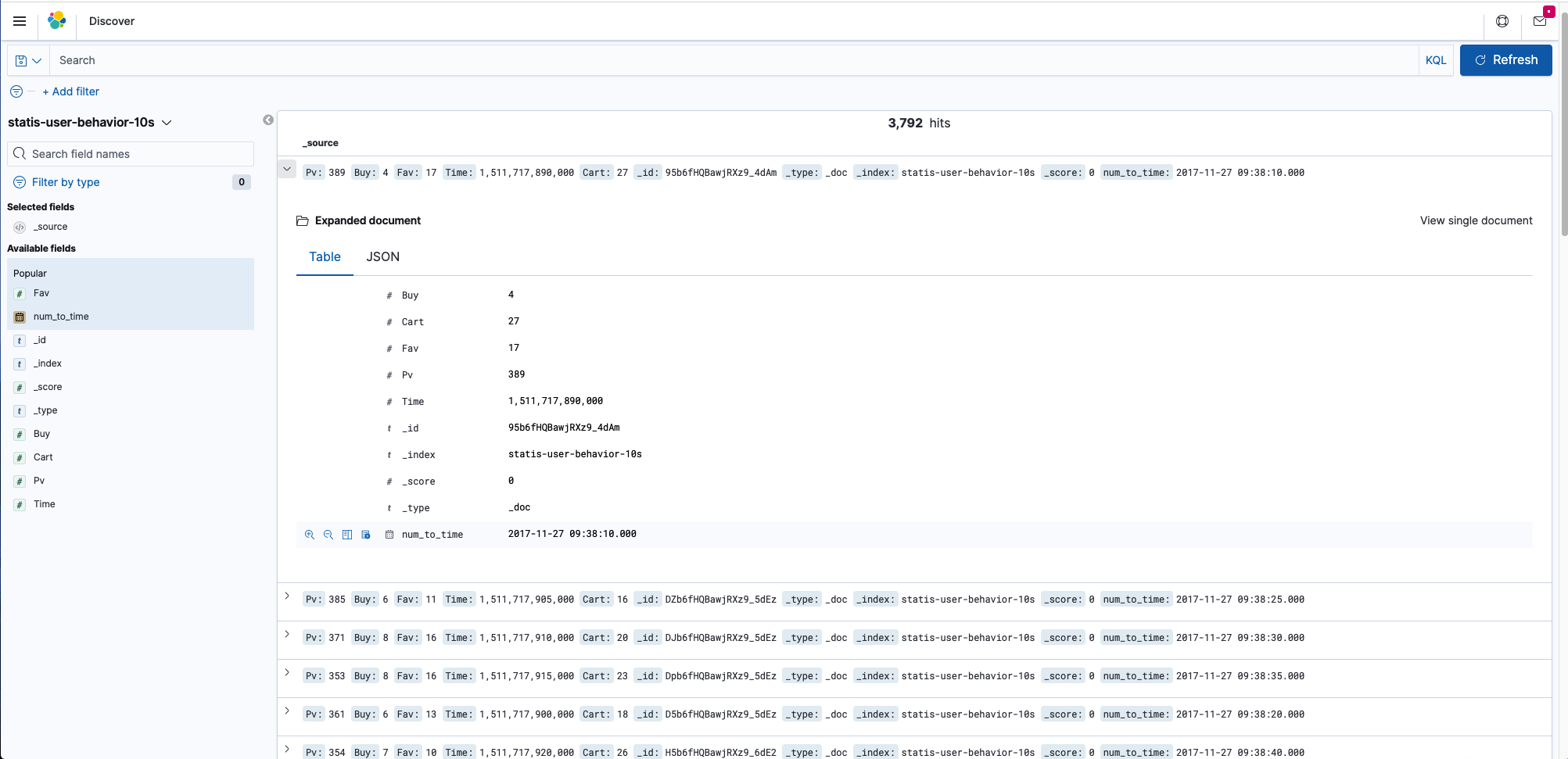Open the statis-user-behavior-10s index pattern dropdown
Viewport: 1568px width, 759px height.
point(167,123)
